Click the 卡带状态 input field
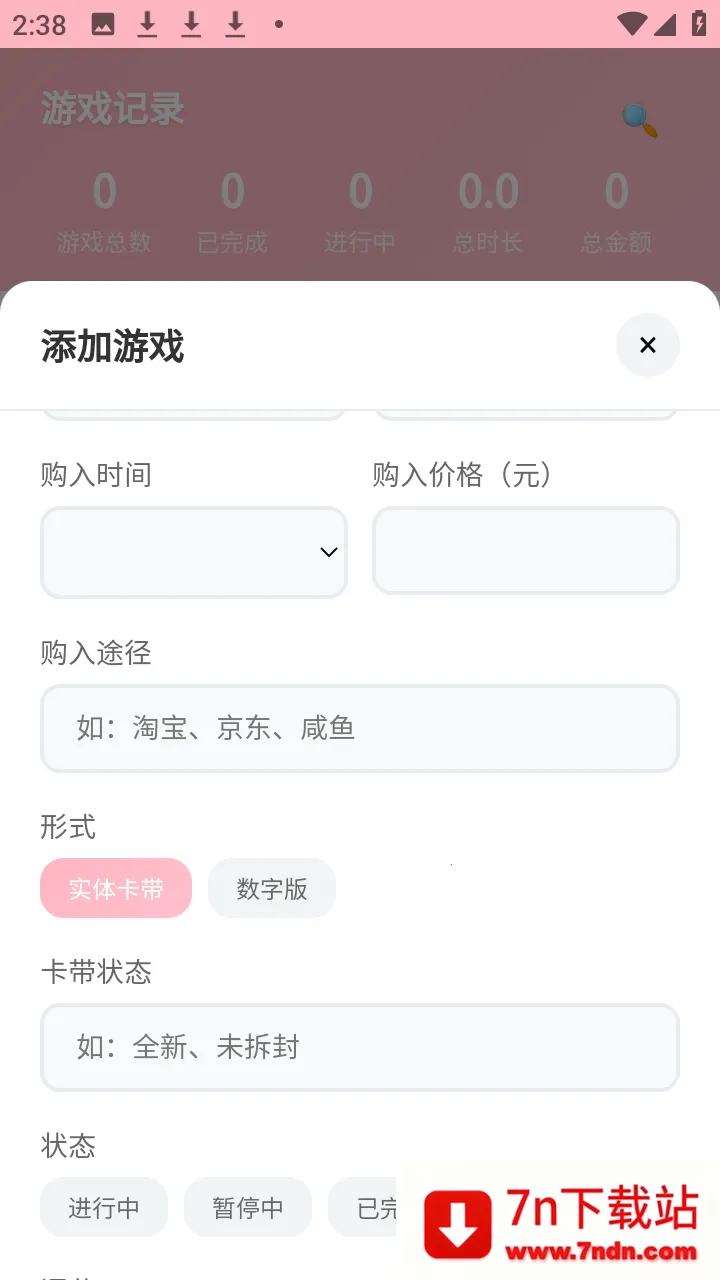 click(360, 1047)
